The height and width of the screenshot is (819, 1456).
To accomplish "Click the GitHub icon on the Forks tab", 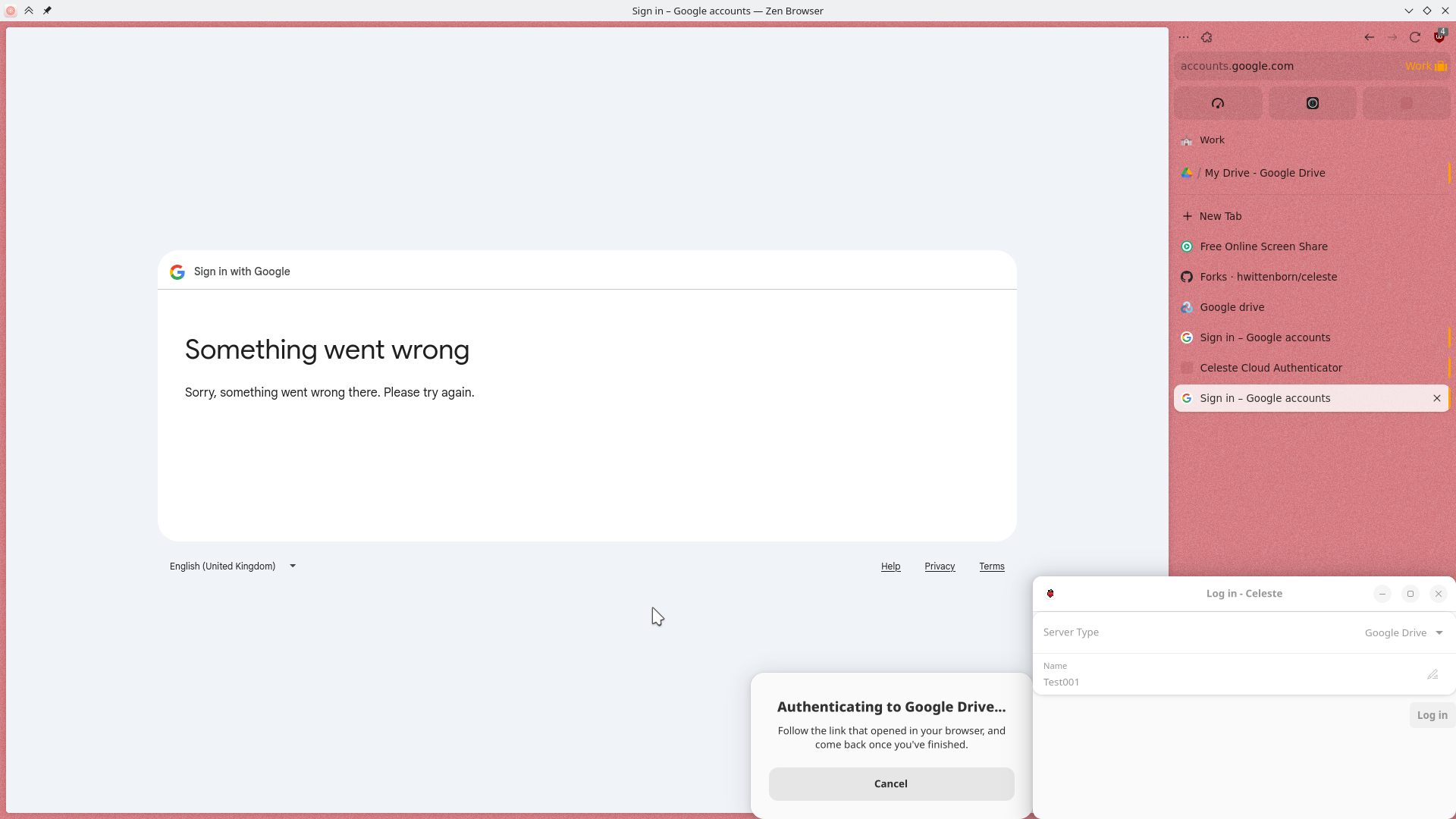I will [x=1187, y=277].
